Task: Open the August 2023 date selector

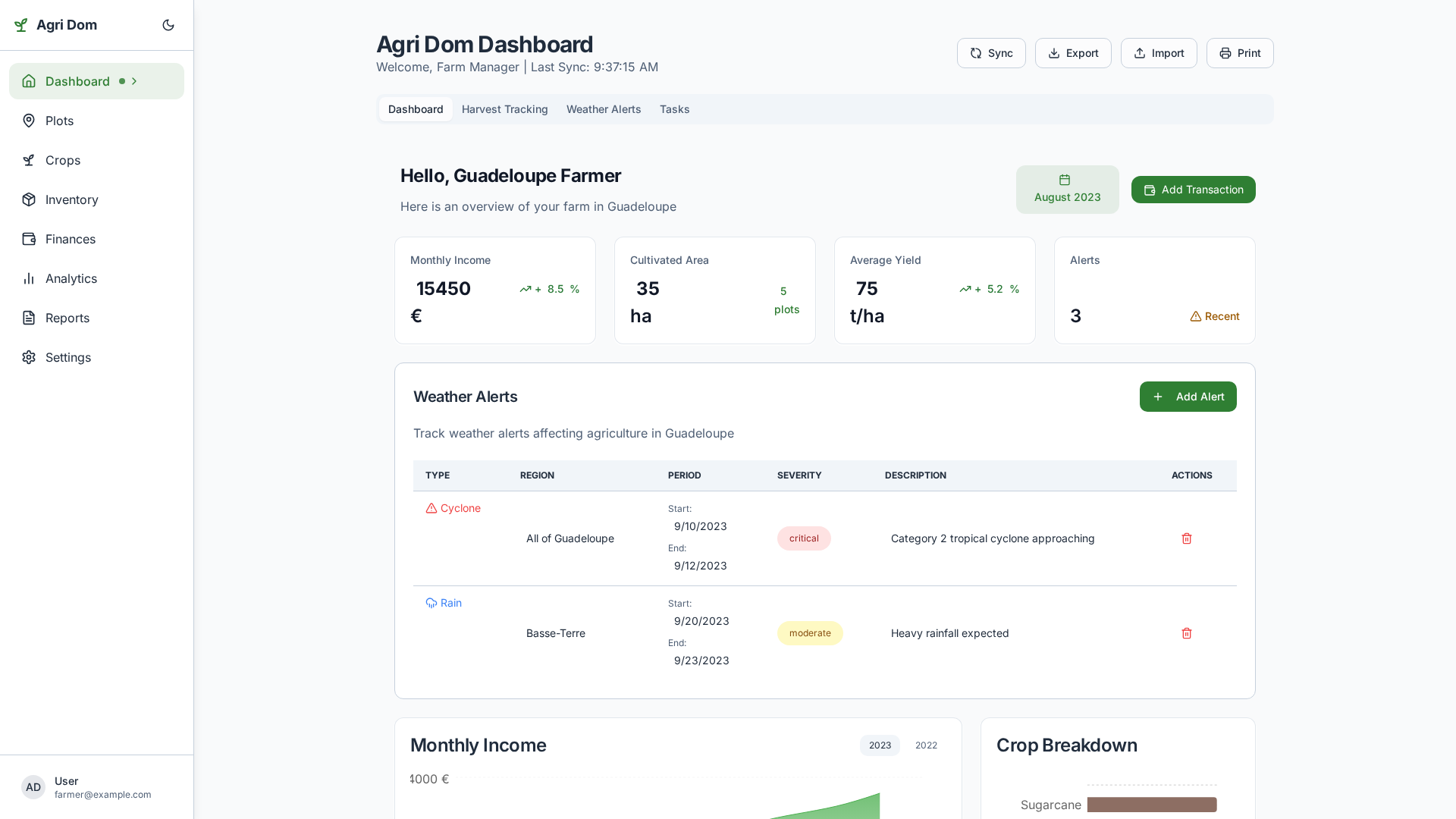Action: (x=1067, y=190)
